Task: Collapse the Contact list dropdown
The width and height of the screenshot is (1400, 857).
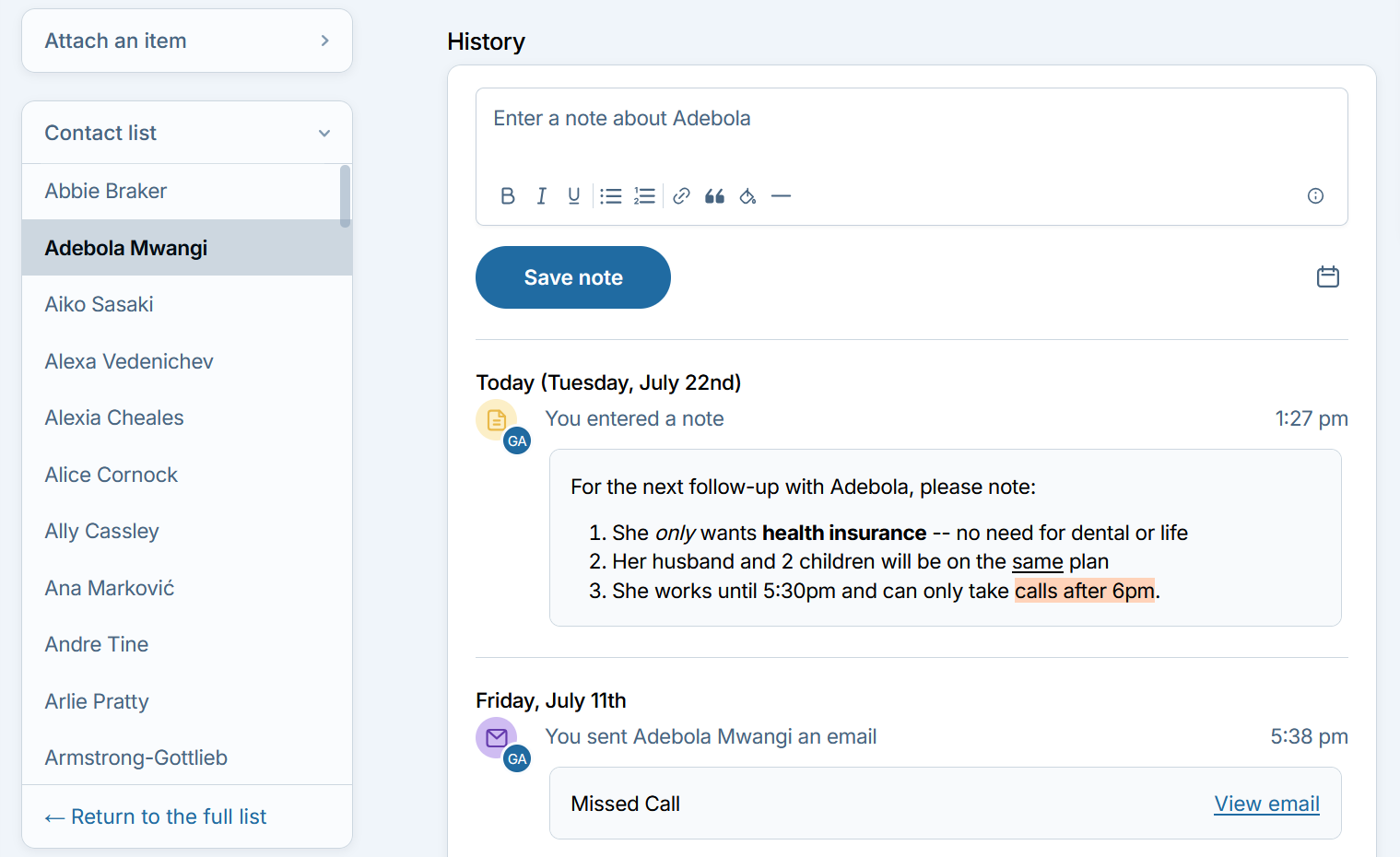Action: pyautogui.click(x=324, y=133)
